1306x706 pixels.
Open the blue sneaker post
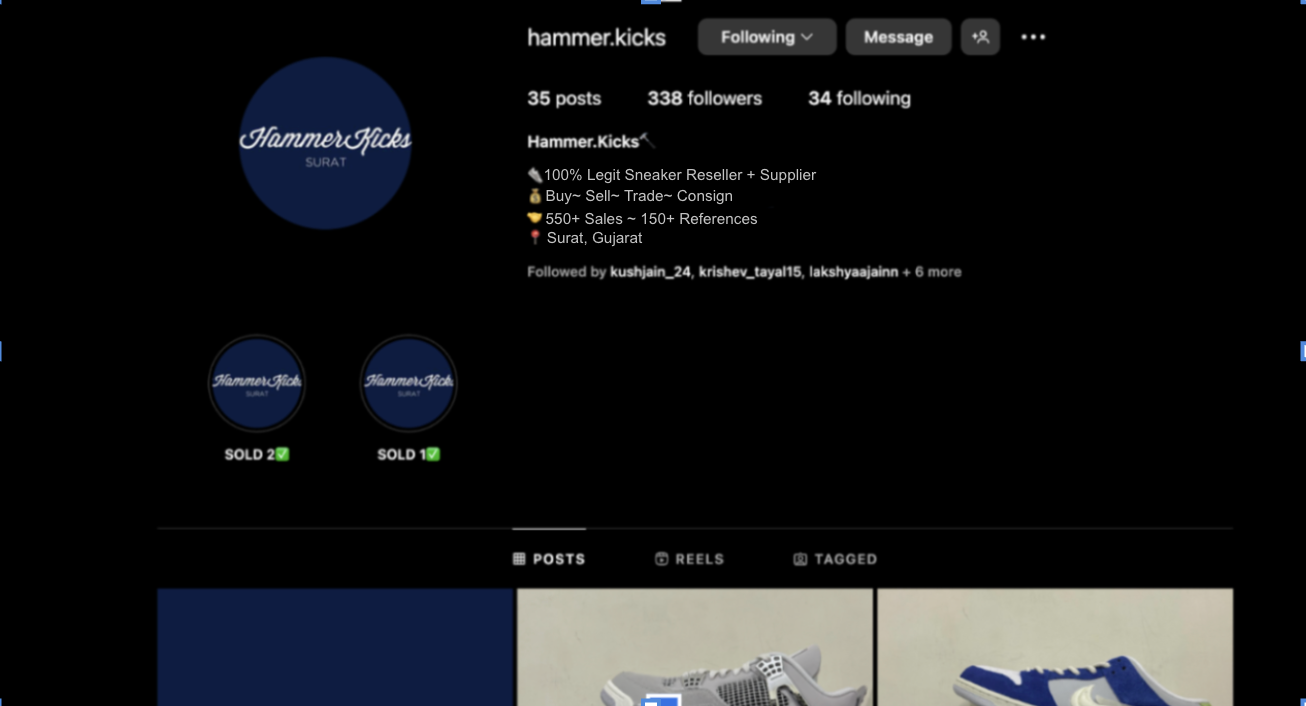click(x=1055, y=647)
